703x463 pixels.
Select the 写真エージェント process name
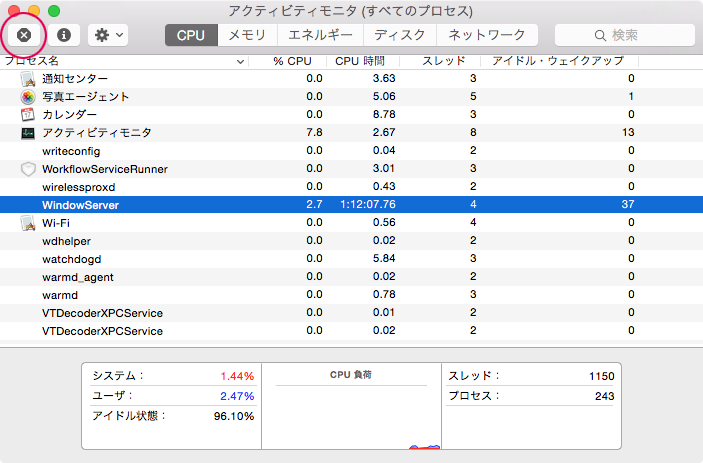[x=86, y=97]
